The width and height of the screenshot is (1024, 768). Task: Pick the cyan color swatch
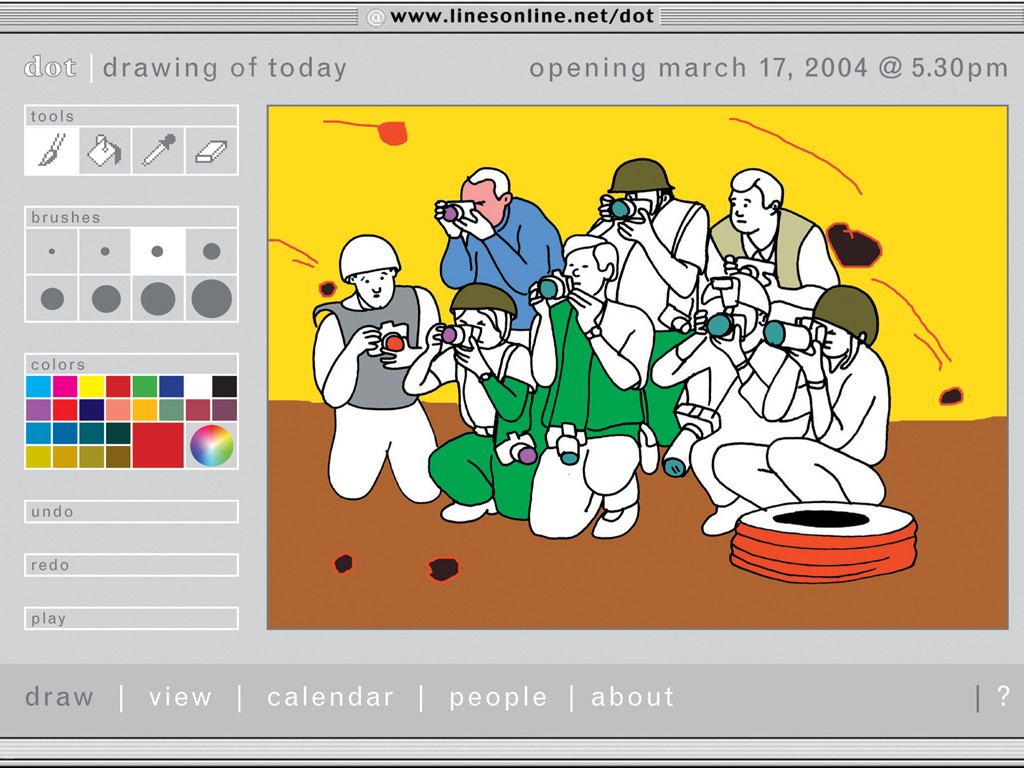click(x=39, y=387)
